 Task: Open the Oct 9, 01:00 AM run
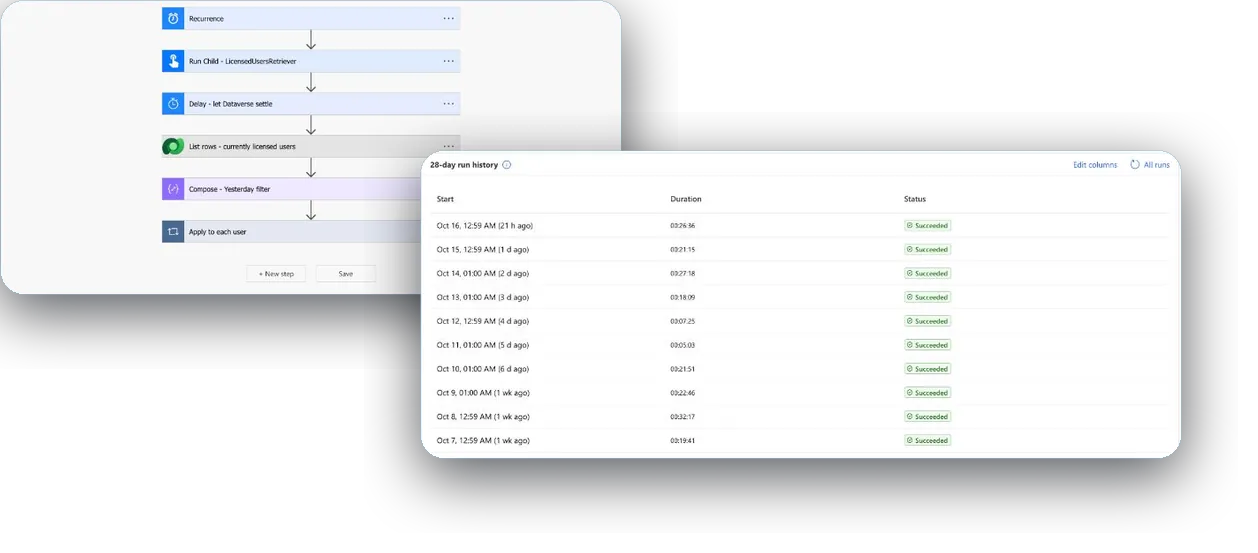[x=483, y=393]
